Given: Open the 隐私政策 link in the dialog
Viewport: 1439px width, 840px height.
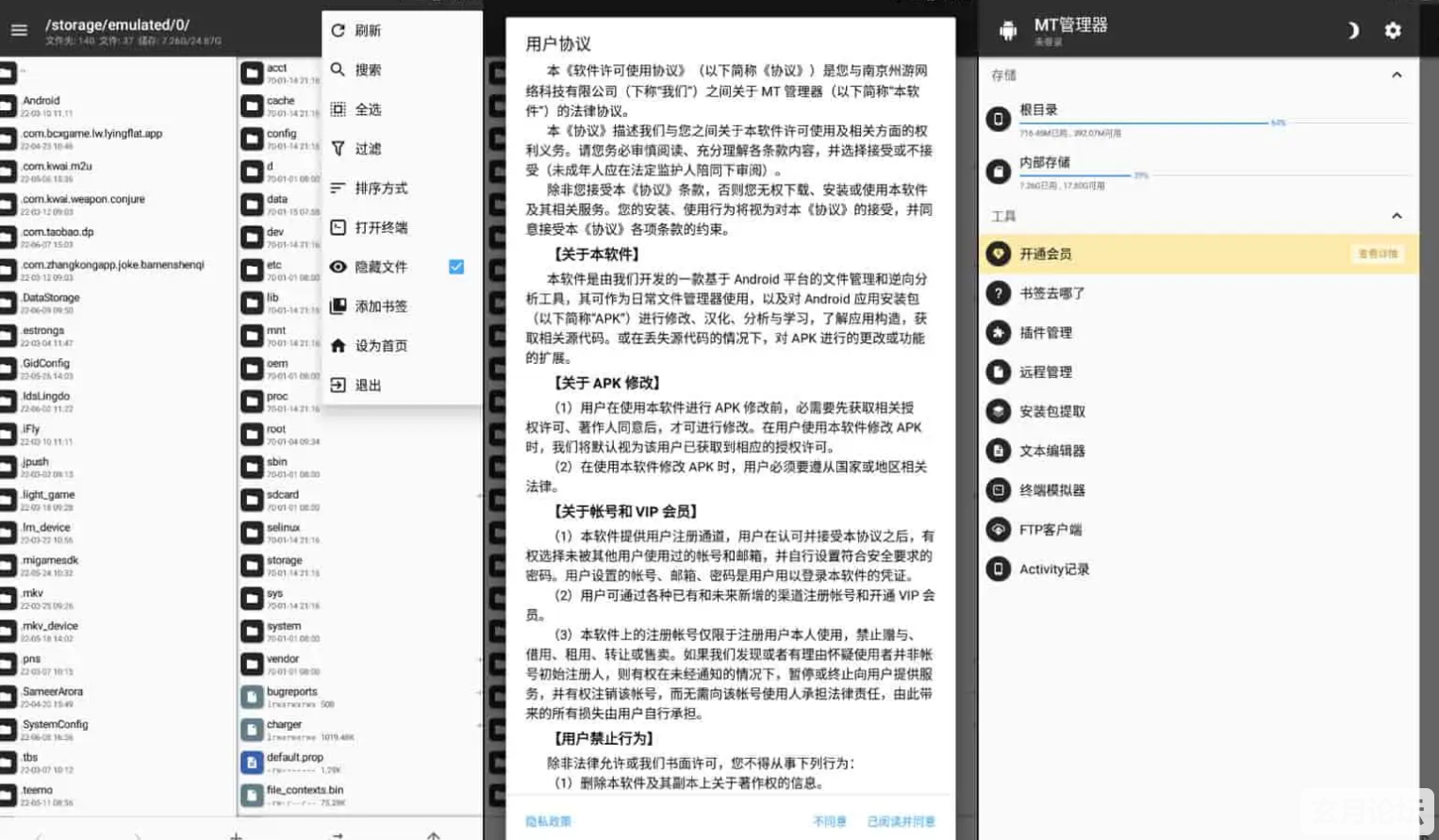Looking at the screenshot, I should [548, 822].
